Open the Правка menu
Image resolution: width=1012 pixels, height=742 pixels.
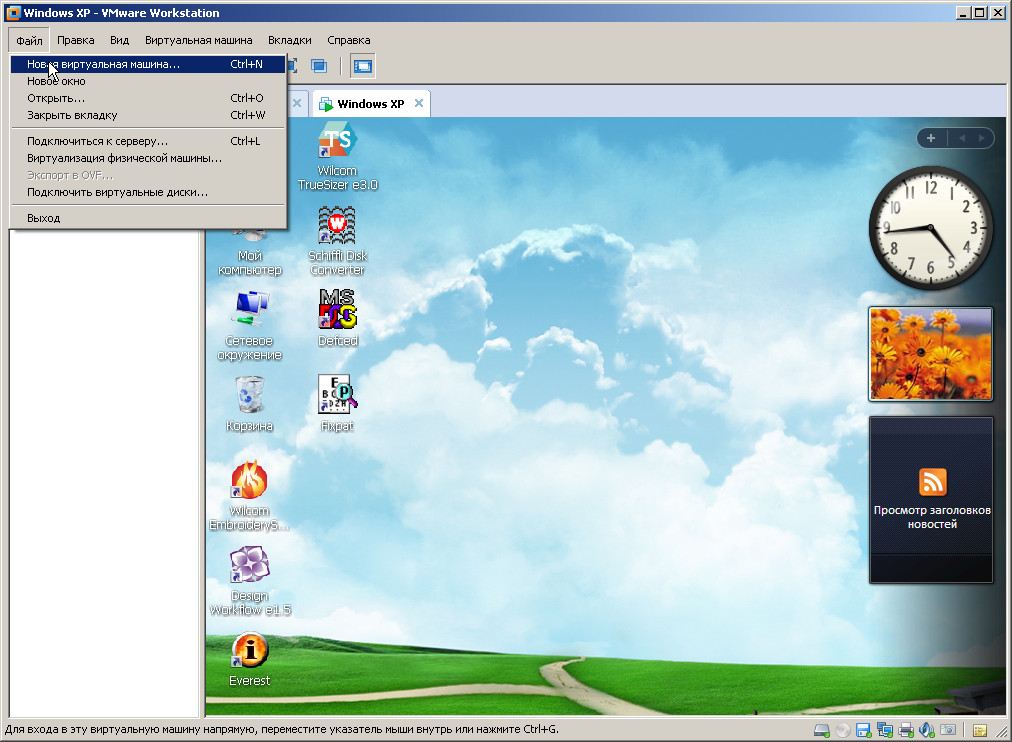tap(76, 40)
